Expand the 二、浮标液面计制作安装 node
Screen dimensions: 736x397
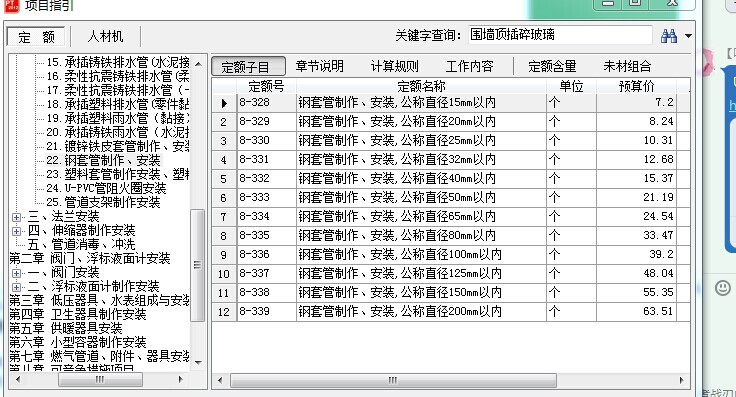(16, 287)
